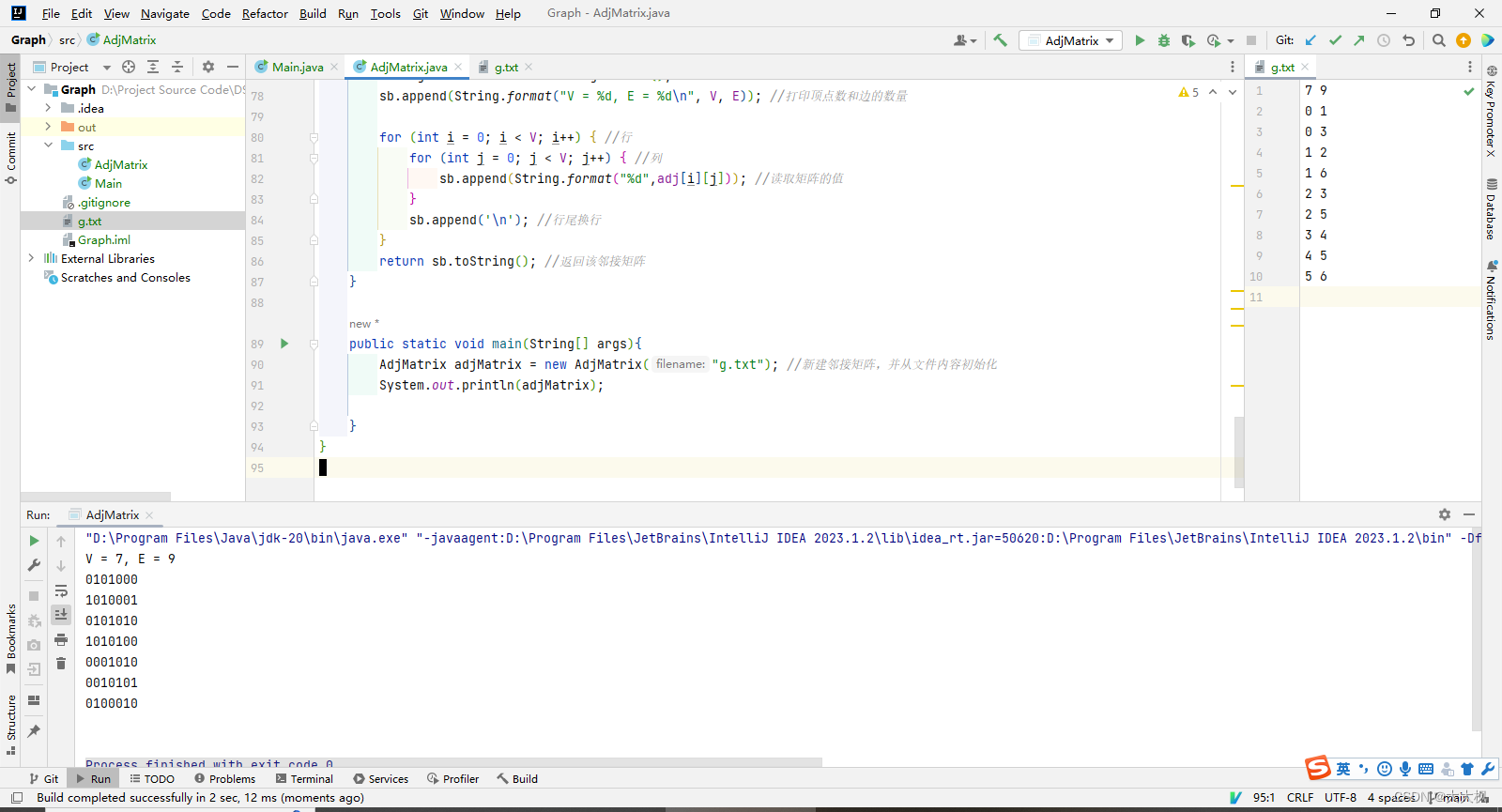This screenshot has height=812, width=1502.
Task: Click the orange IDE update icon
Action: [1464, 40]
